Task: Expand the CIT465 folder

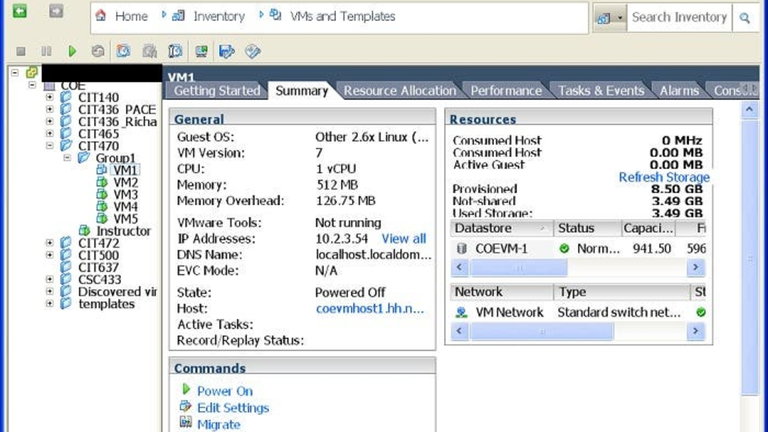Action: (x=49, y=133)
